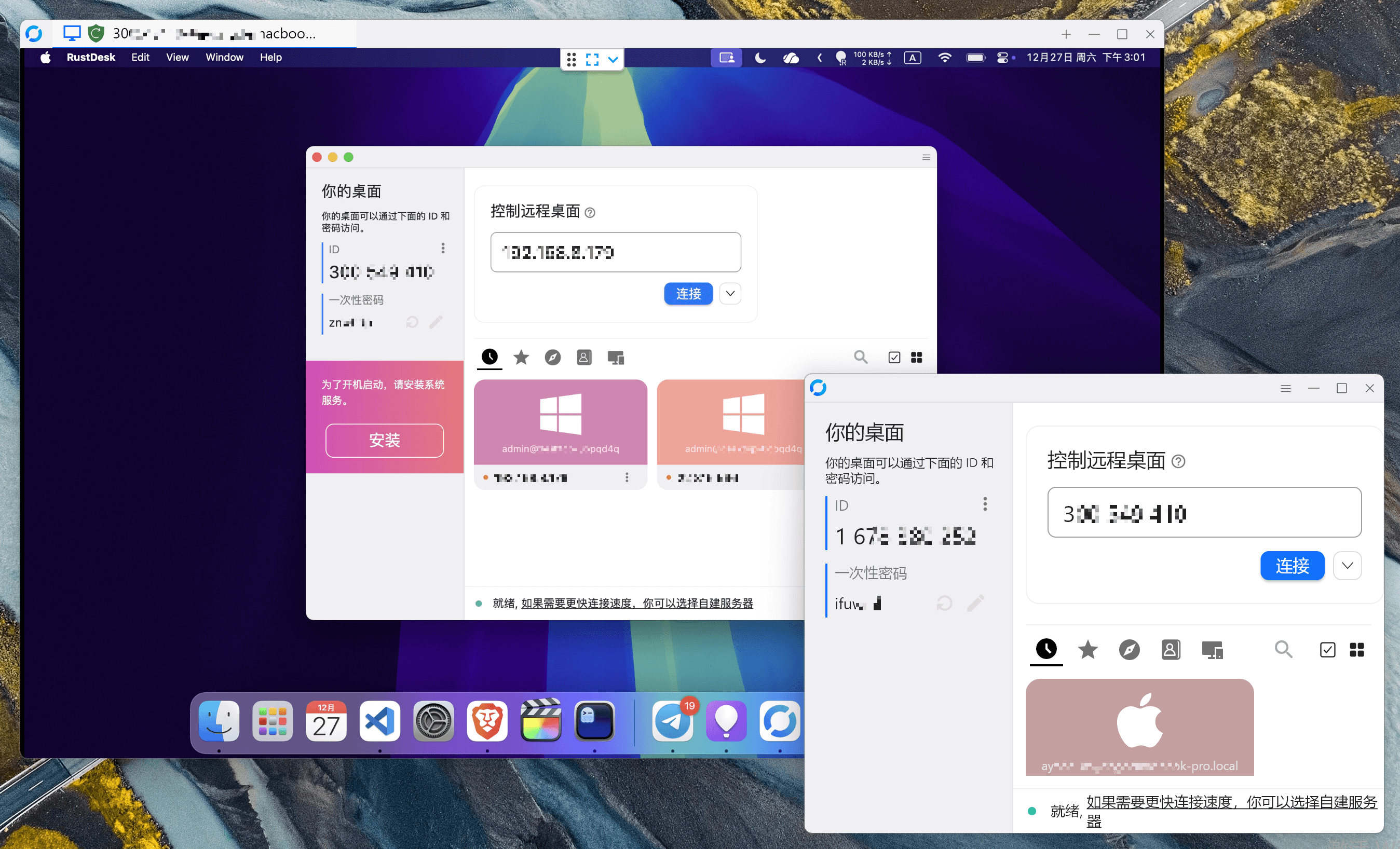Refresh one-time password in local window
The width and height of the screenshot is (1400, 849).
[944, 603]
